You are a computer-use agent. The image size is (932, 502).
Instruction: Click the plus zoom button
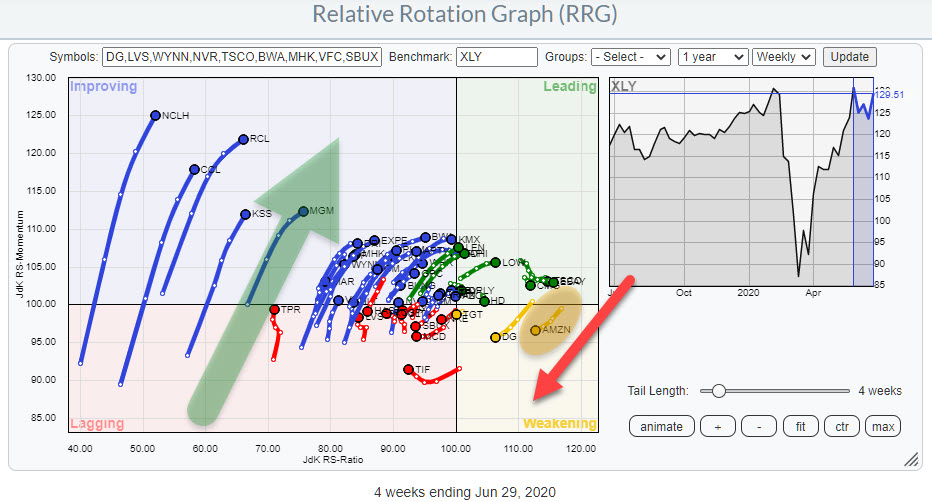click(x=718, y=427)
